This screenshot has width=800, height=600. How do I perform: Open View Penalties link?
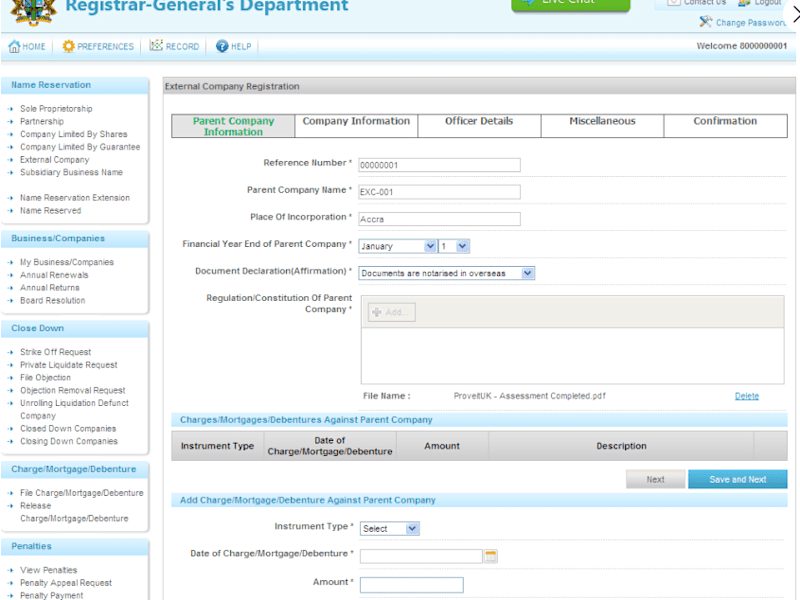coord(48,570)
